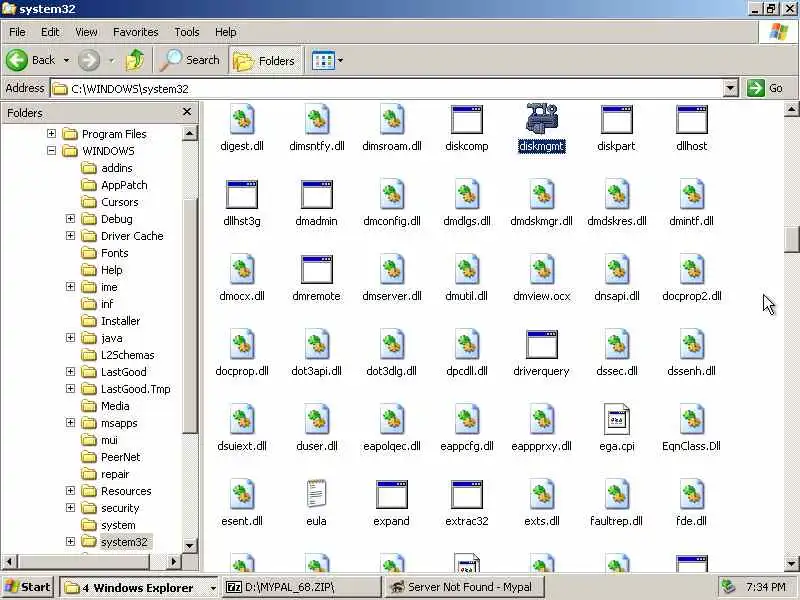This screenshot has height=600, width=800.
Task: Select the dmview.ocx file icon
Action: pos(541,268)
